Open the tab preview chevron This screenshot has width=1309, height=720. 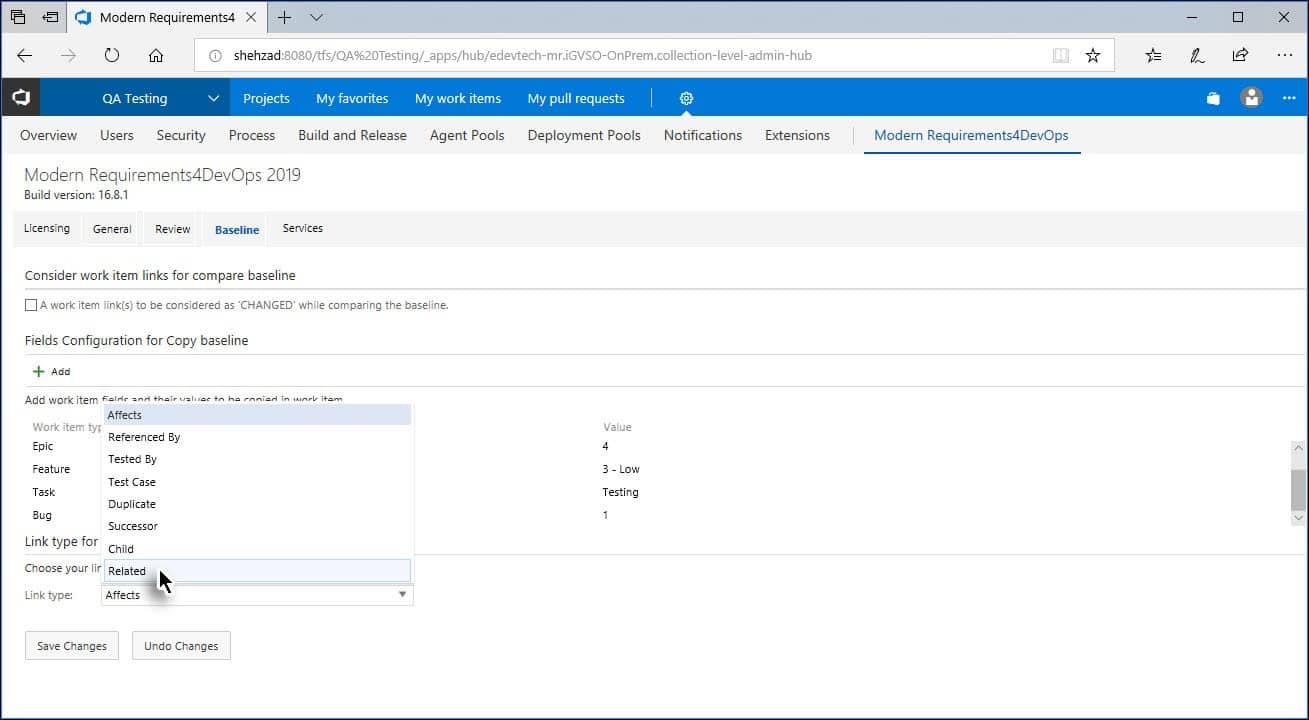tap(316, 17)
